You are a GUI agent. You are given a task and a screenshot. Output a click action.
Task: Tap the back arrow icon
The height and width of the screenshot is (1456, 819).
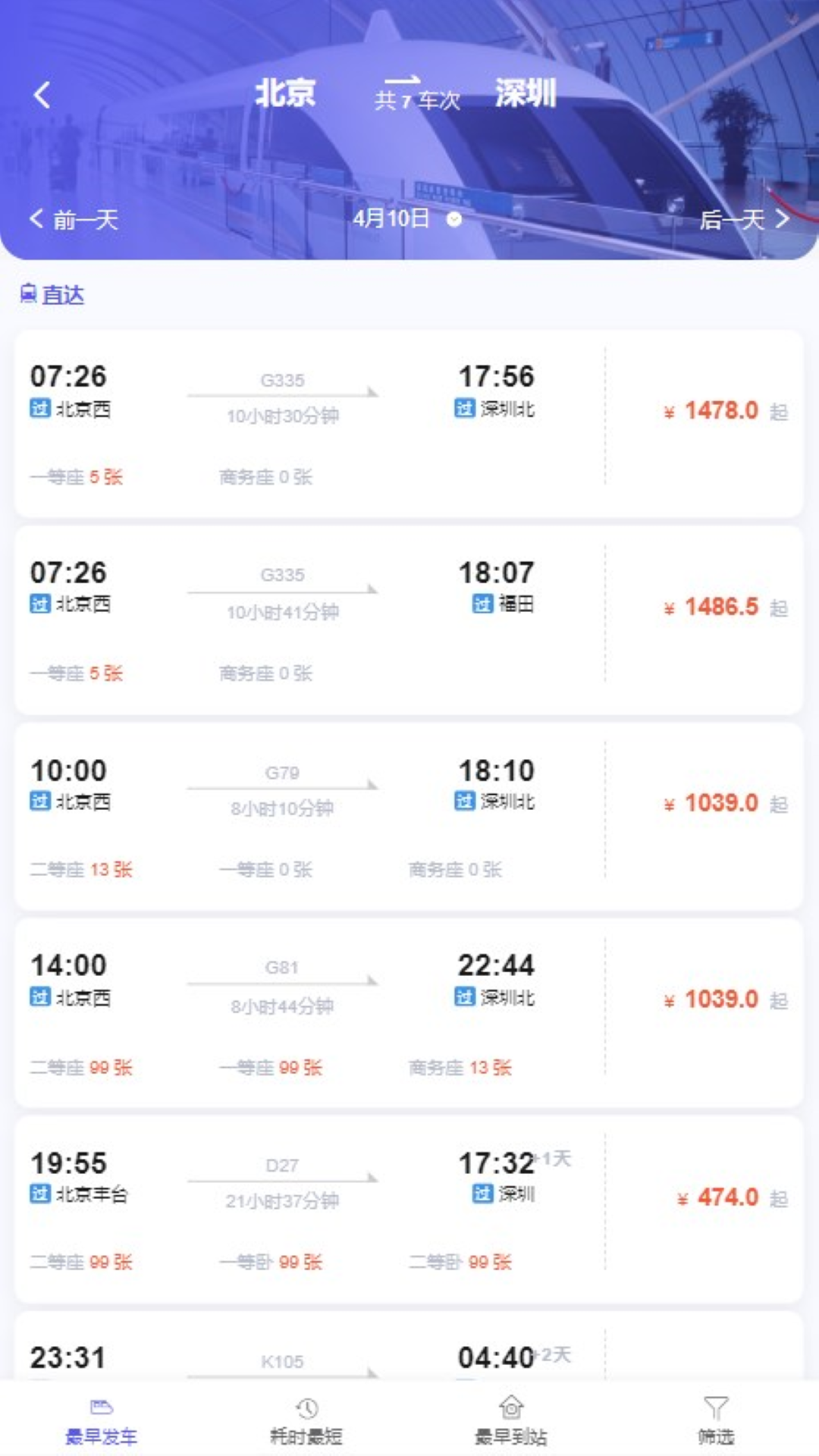pos(42,96)
